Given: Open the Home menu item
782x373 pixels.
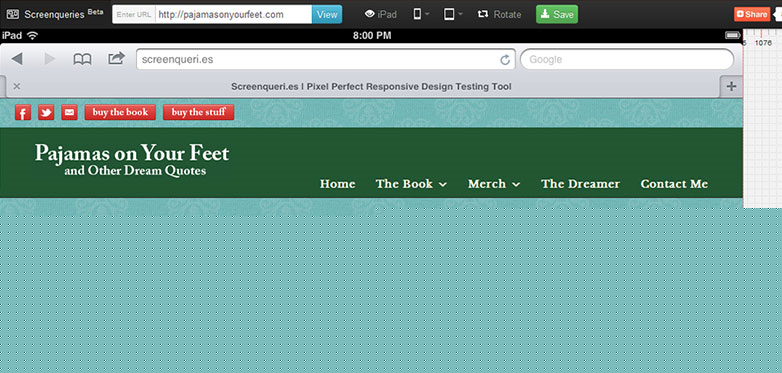Looking at the screenshot, I should coord(338,184).
